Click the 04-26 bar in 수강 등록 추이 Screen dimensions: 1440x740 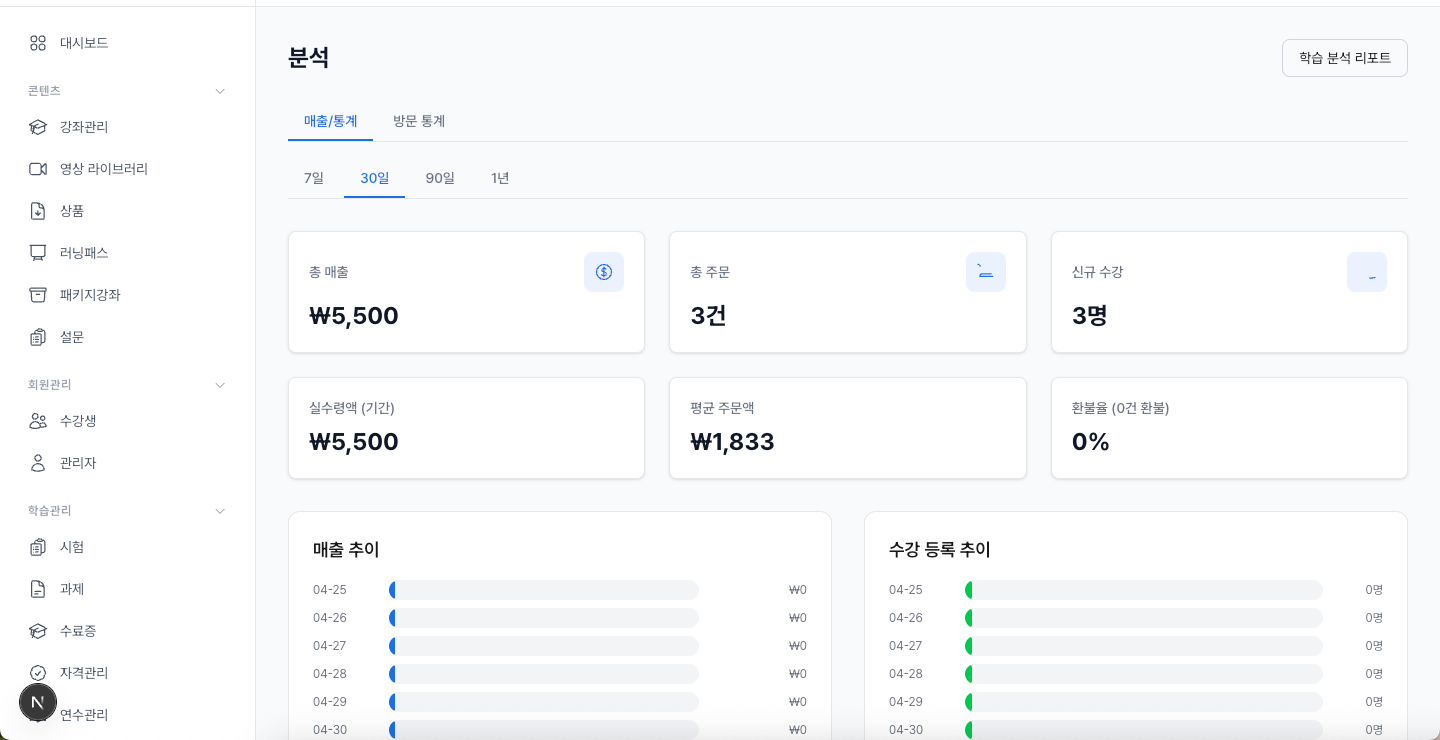point(1144,618)
